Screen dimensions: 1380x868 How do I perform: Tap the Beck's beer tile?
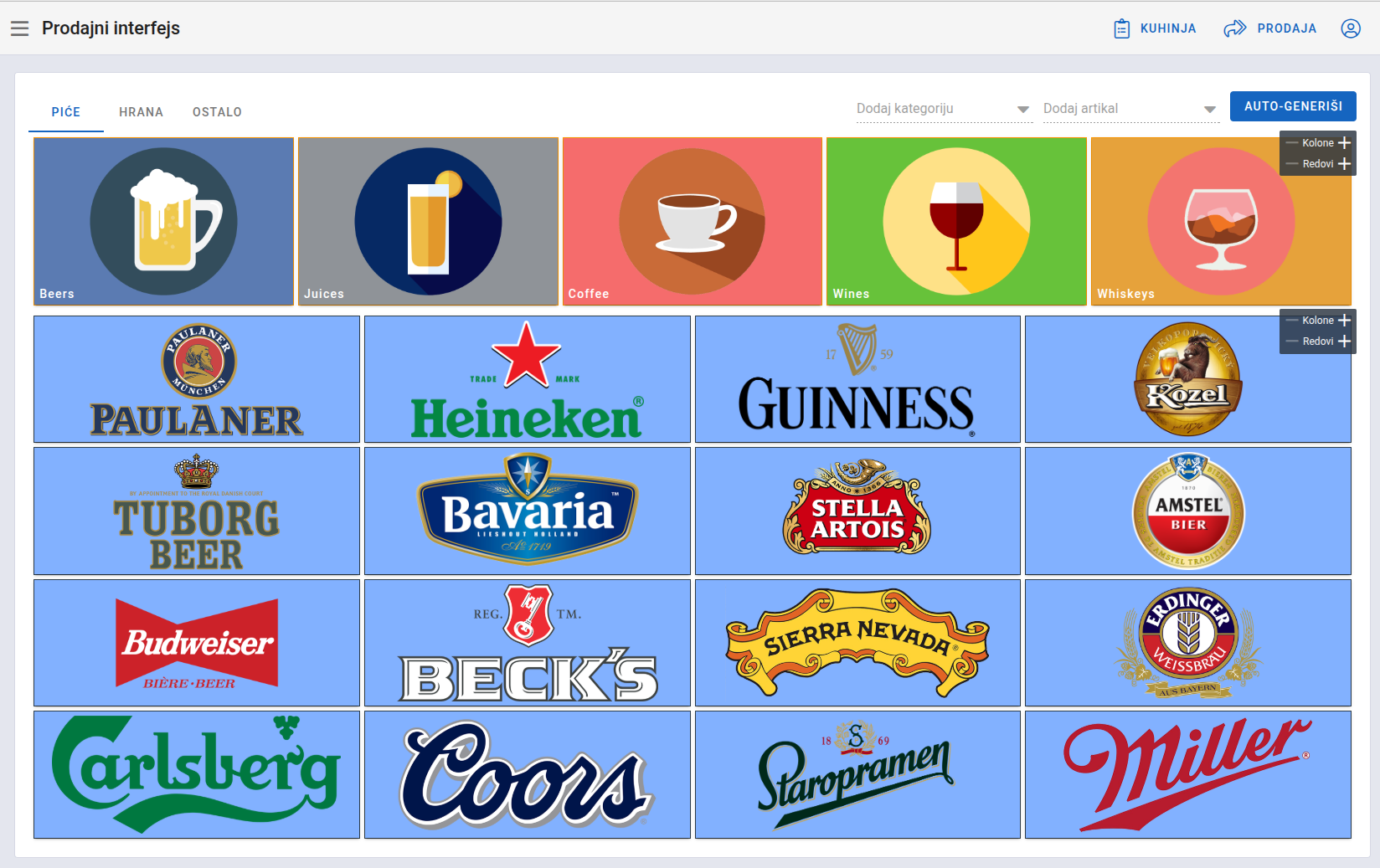tap(528, 643)
